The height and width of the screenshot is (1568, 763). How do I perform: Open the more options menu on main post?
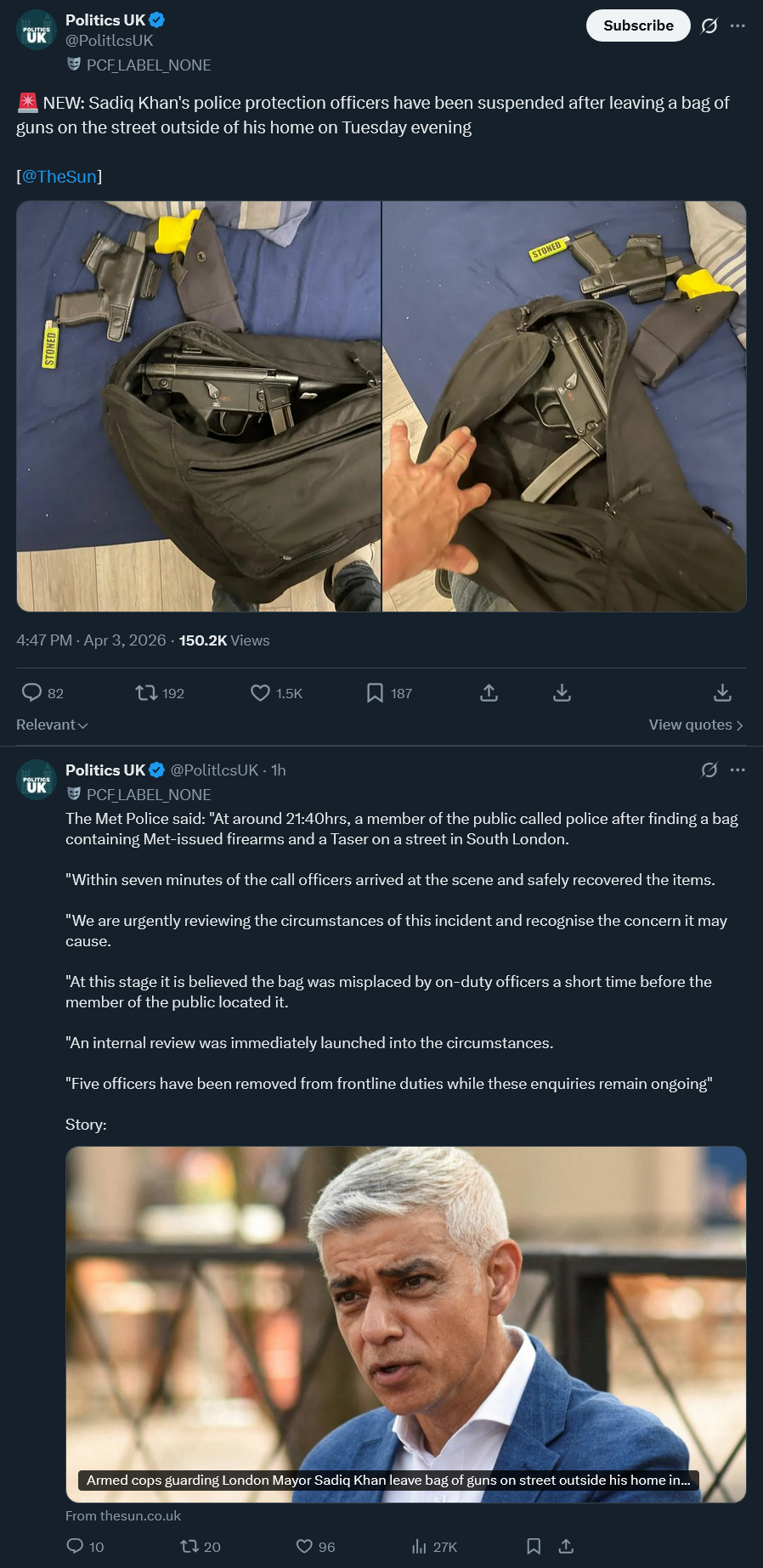pos(738,25)
